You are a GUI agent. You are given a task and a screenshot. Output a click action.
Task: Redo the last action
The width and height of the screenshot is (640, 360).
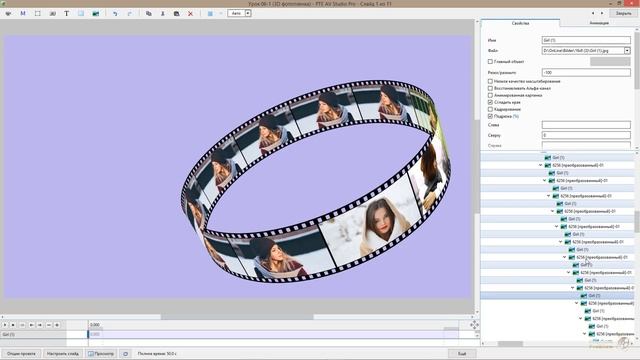(x=130, y=13)
